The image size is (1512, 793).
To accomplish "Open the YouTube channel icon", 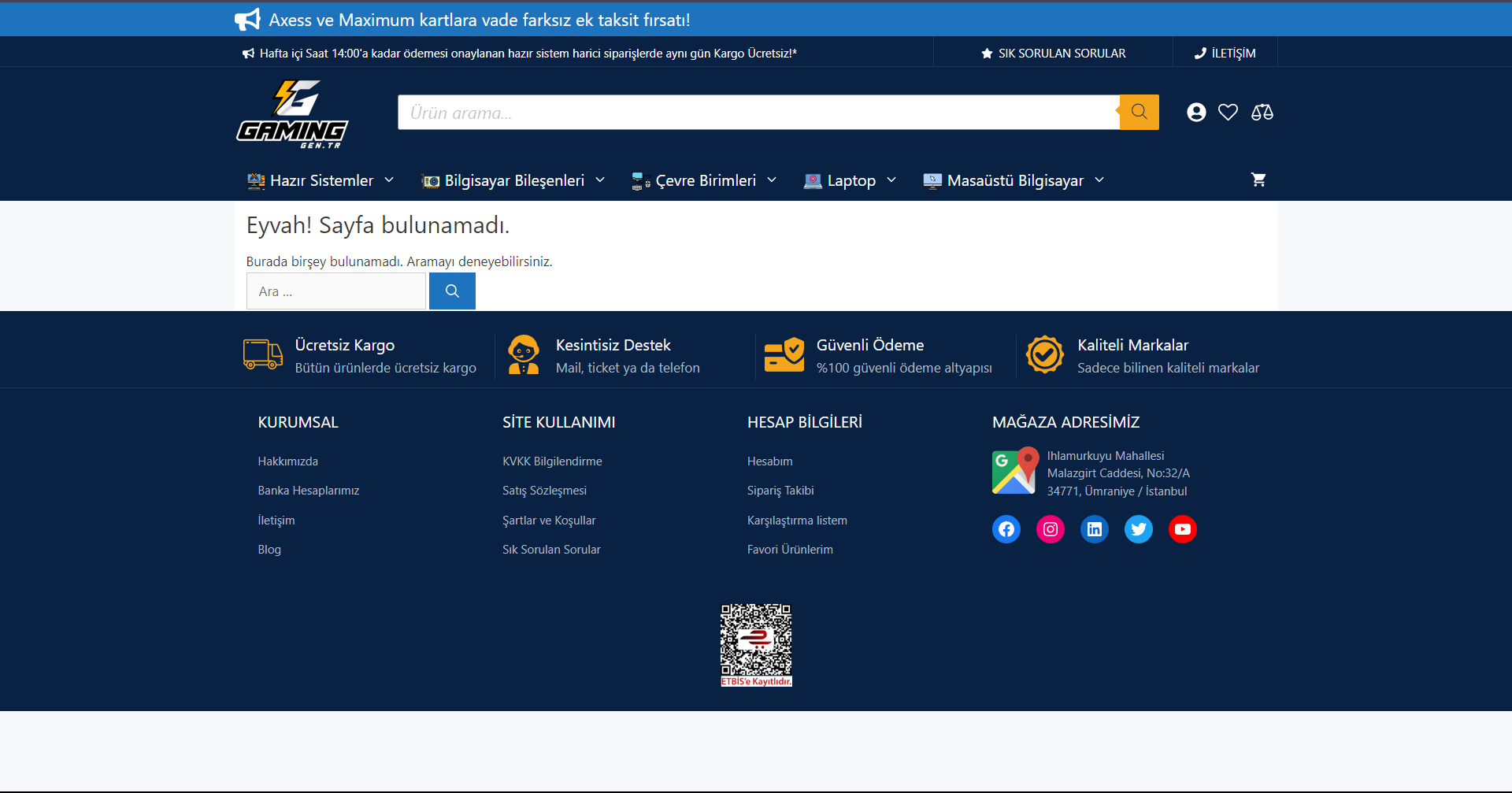I will point(1183,529).
